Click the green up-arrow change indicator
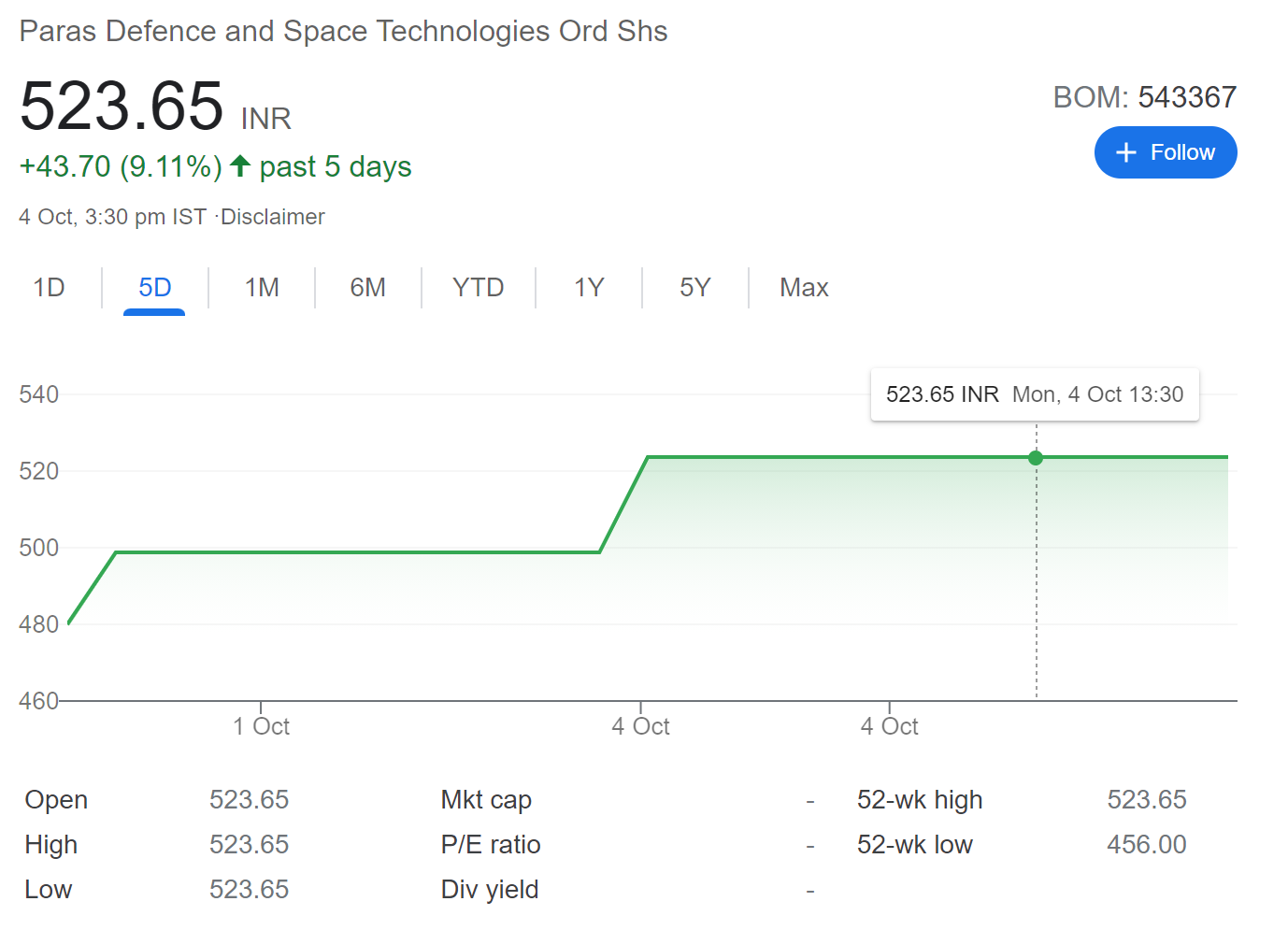 pos(240,165)
